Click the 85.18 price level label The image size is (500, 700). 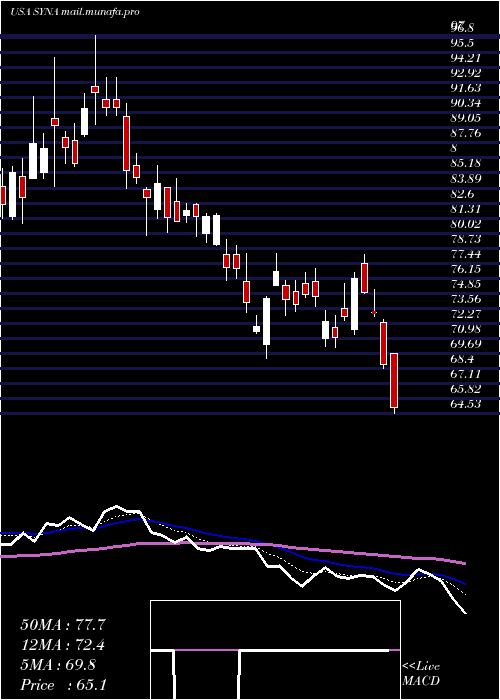[x=466, y=164]
